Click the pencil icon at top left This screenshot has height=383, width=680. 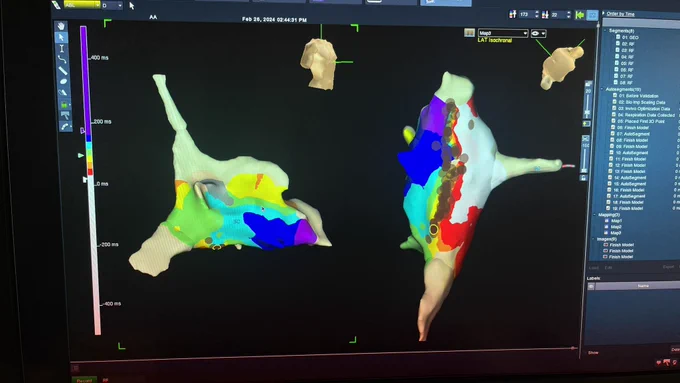[x=56, y=5]
